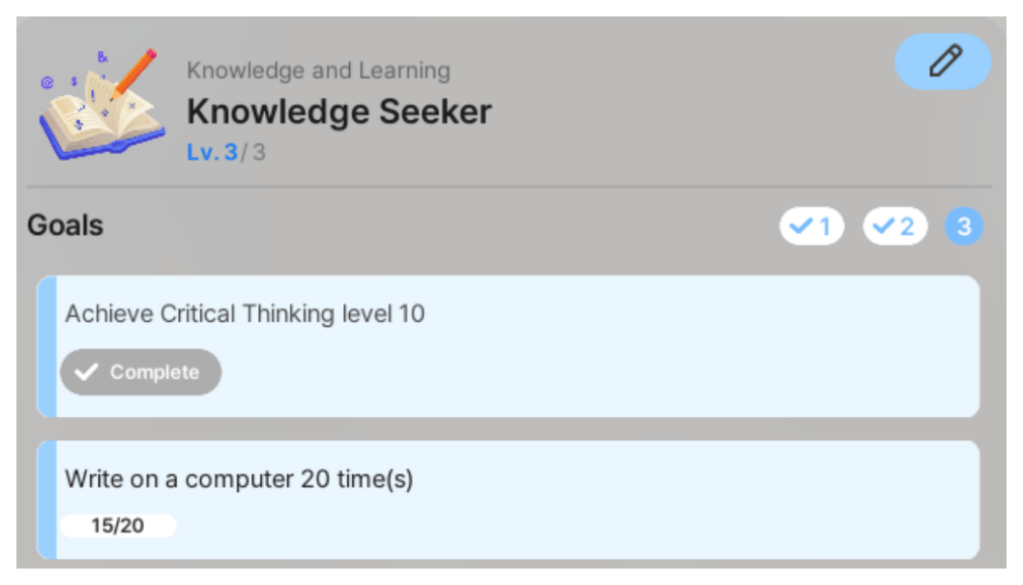Click the Knowledge Seeker title
Screen dimensions: 1023x585
(339, 111)
